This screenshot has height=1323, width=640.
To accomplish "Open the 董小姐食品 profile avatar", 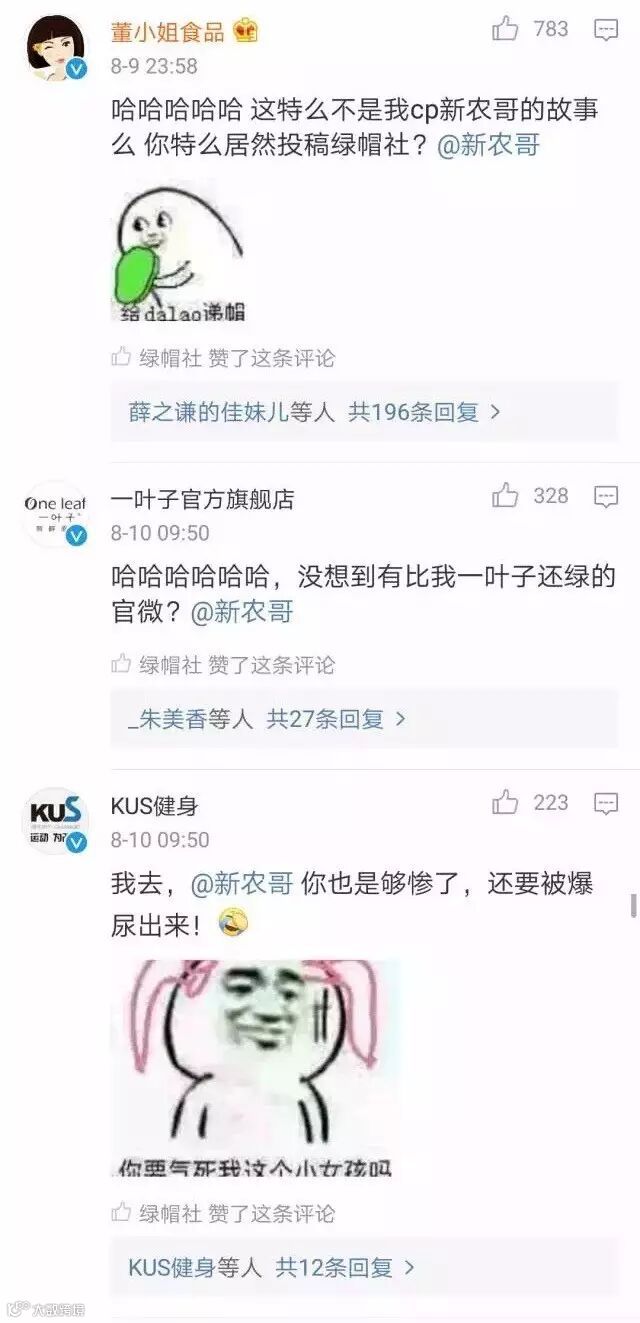I will coord(56,47).
